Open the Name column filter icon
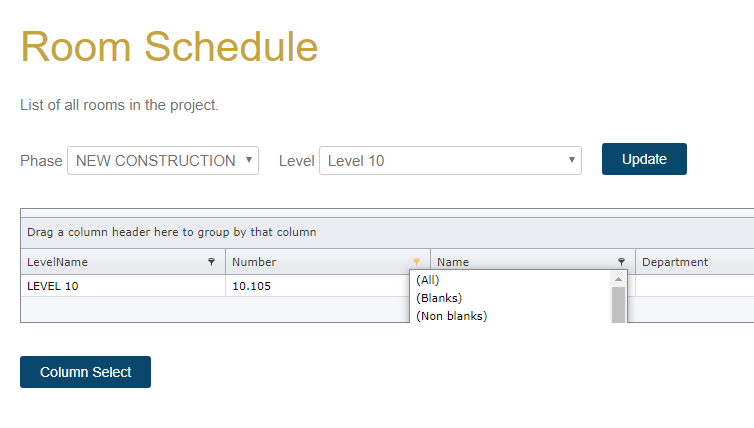754x428 pixels. (621, 262)
